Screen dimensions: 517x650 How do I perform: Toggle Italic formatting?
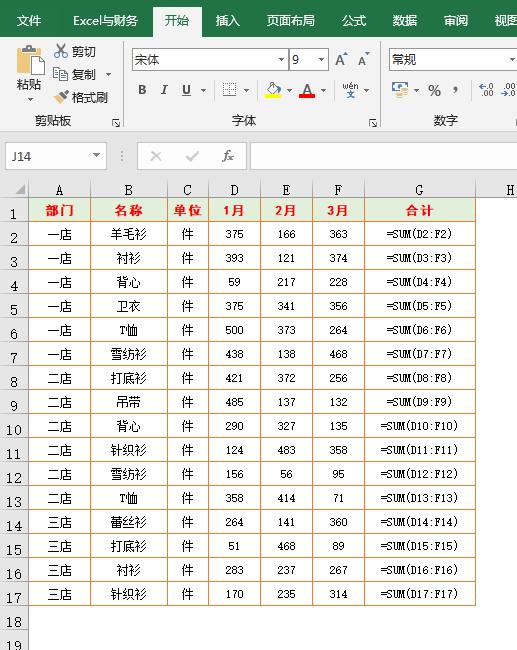(x=164, y=90)
